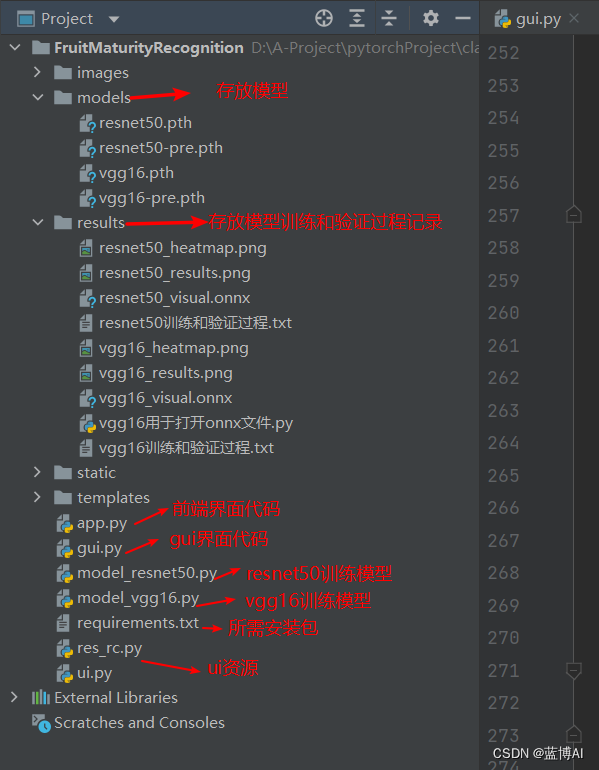Image resolution: width=599 pixels, height=770 pixels.
Task: Hide the Project tool window with minus icon
Action: (x=463, y=19)
